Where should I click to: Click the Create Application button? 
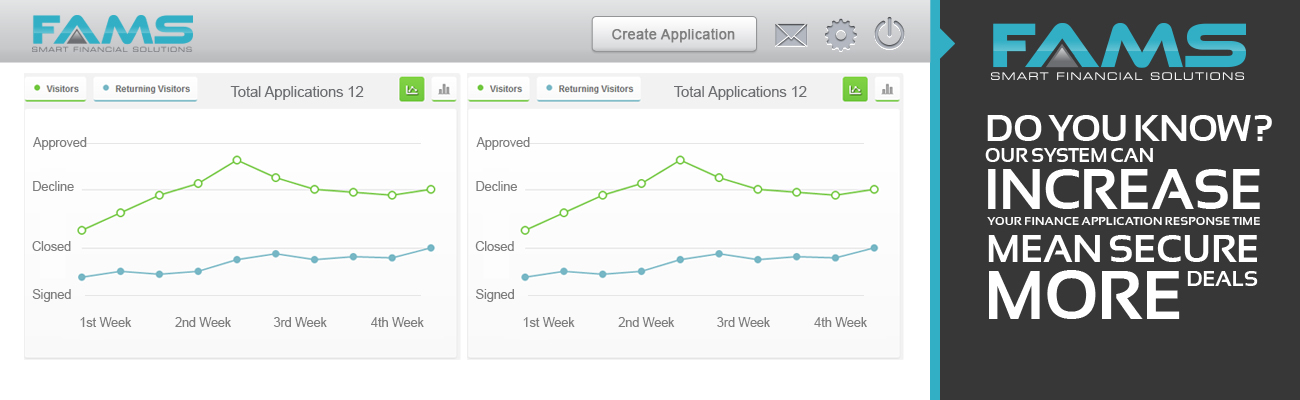673,34
